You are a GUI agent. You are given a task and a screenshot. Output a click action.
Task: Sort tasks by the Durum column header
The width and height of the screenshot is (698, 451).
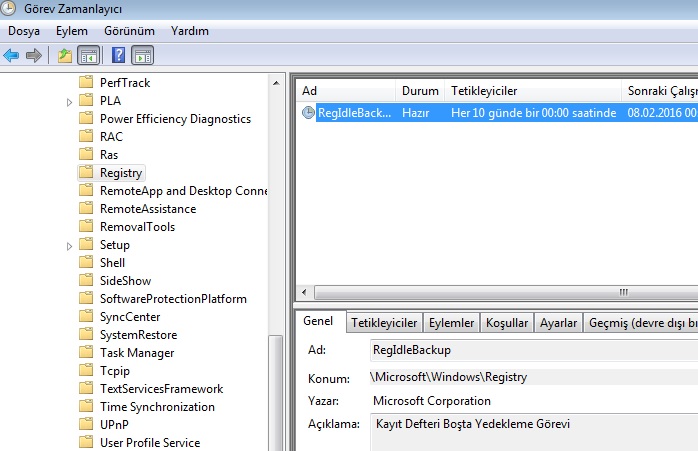tap(420, 91)
